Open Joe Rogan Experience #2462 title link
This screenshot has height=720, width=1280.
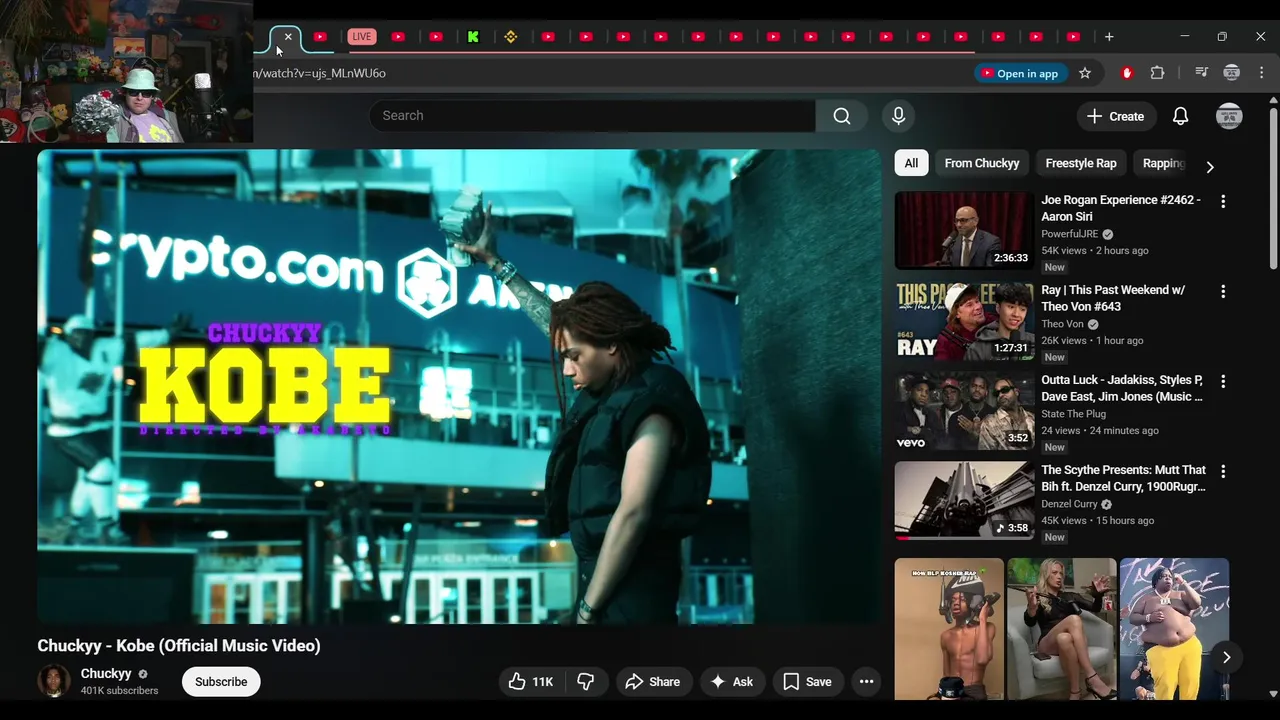pos(1121,208)
